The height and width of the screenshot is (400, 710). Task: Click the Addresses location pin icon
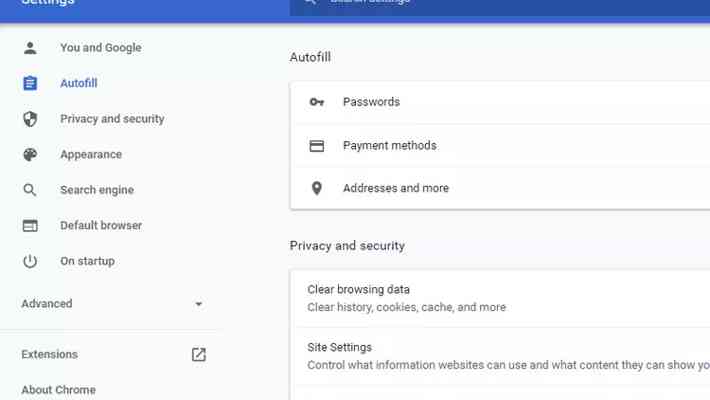tap(317, 188)
